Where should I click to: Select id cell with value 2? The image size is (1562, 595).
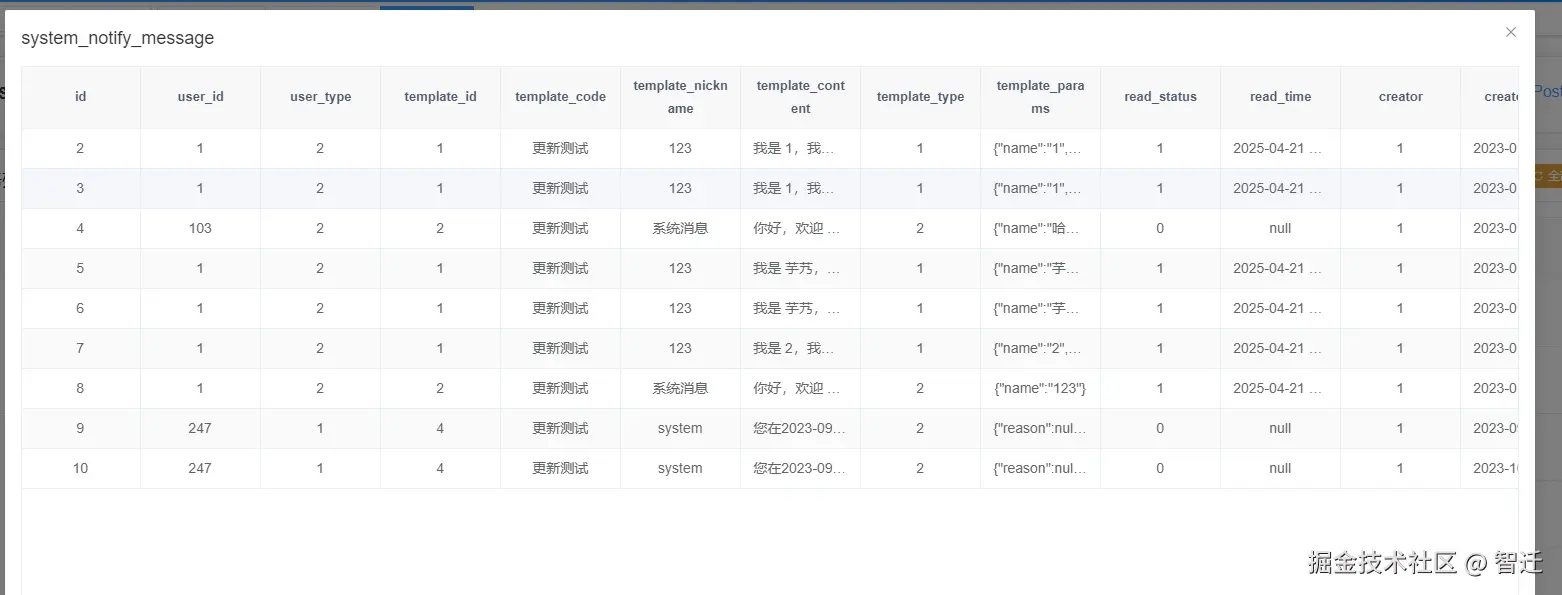[80, 148]
